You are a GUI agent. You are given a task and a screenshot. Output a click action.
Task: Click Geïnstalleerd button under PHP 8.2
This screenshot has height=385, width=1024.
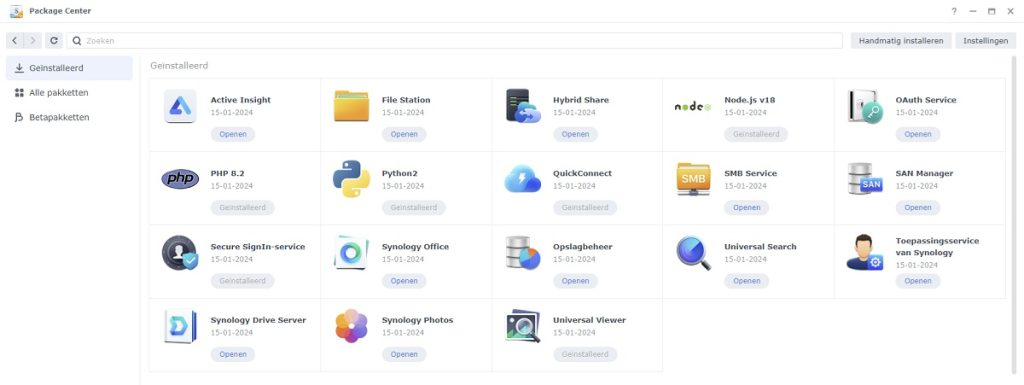pyautogui.click(x=242, y=208)
